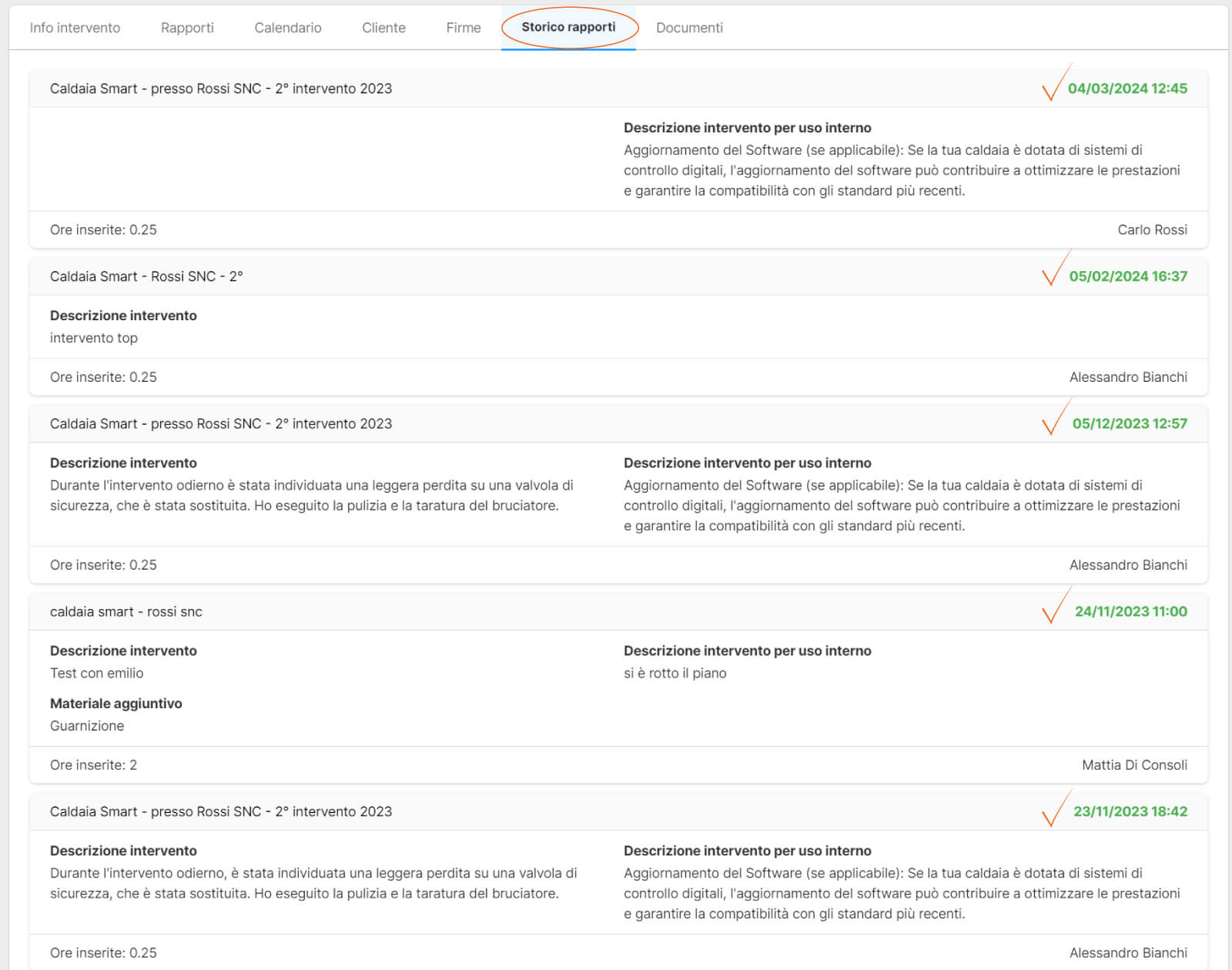1232x970 pixels.
Task: Click the 'Caldaia Smart - Rossi SNC - 2°' title
Action: (146, 276)
